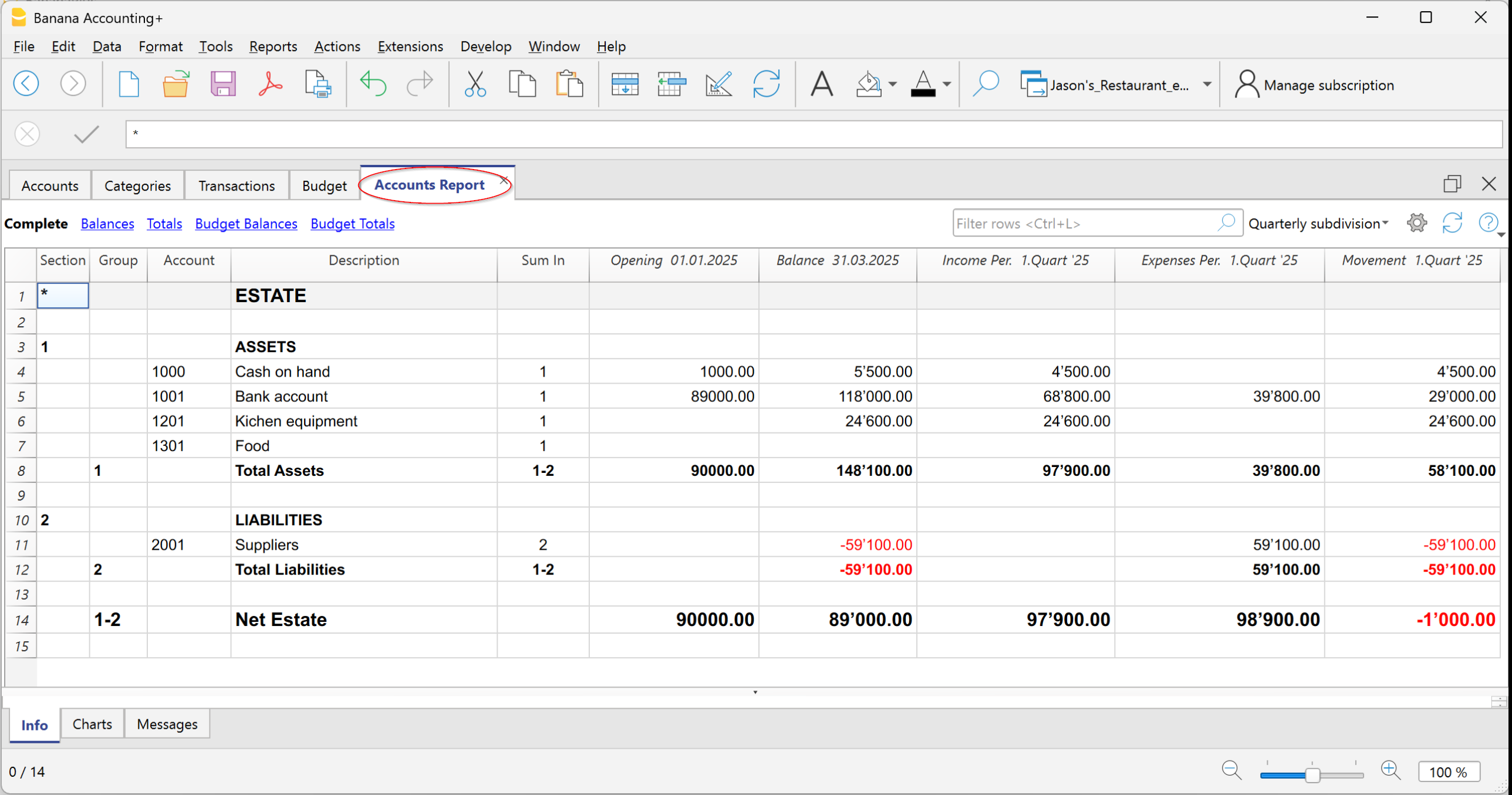Image resolution: width=1512 pixels, height=795 pixels.
Task: Open the Reports menu
Action: point(273,46)
